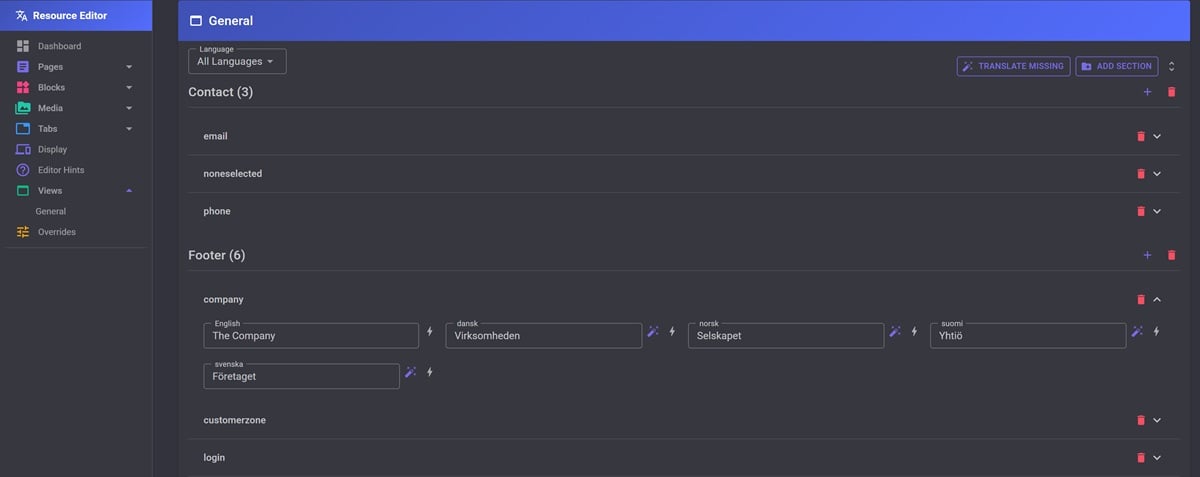Click the magic wand icon beside dansk field

[653, 331]
